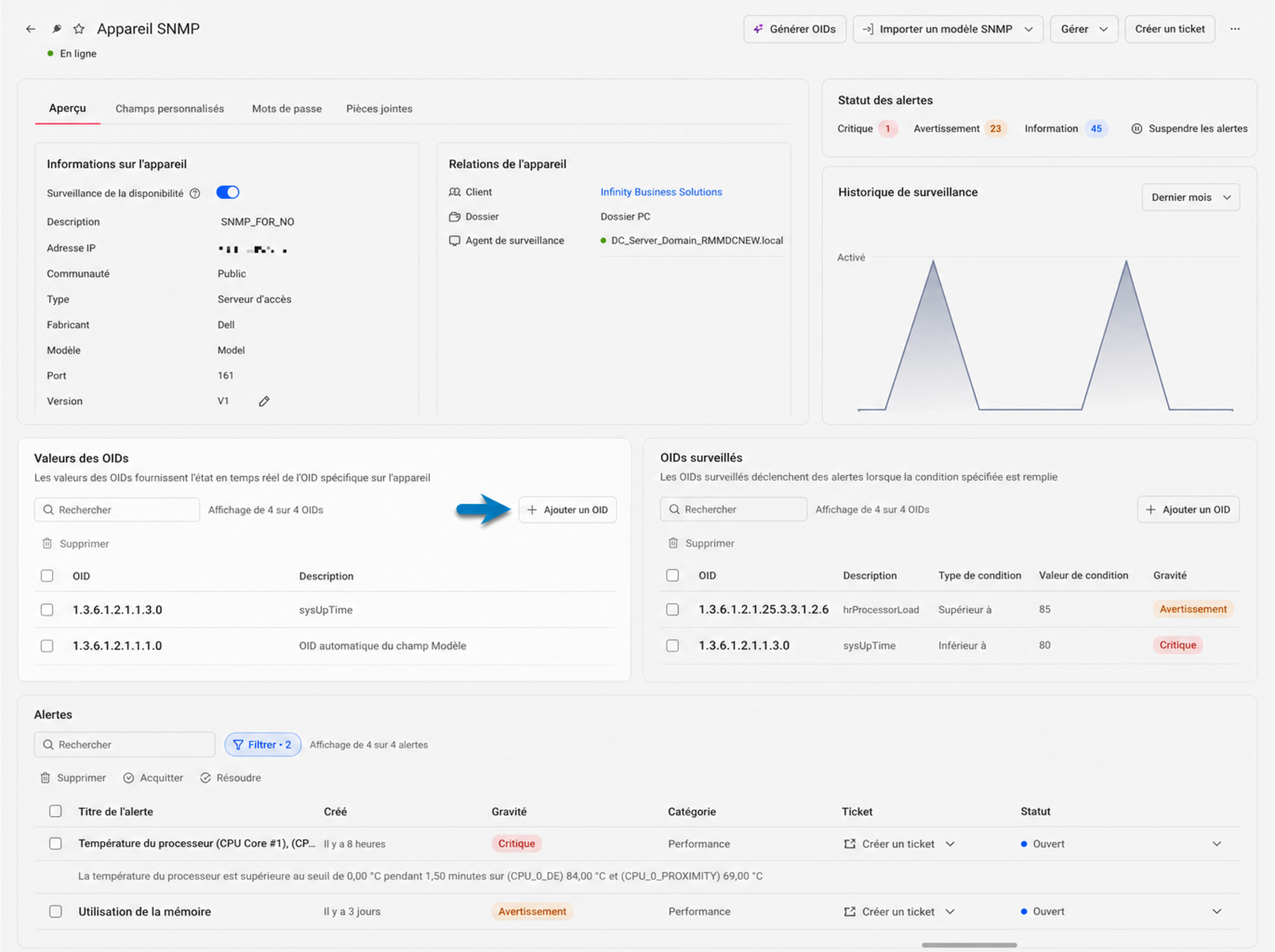The height and width of the screenshot is (952, 1275).
Task: Click the funnel filter icon
Action: [x=238, y=745]
